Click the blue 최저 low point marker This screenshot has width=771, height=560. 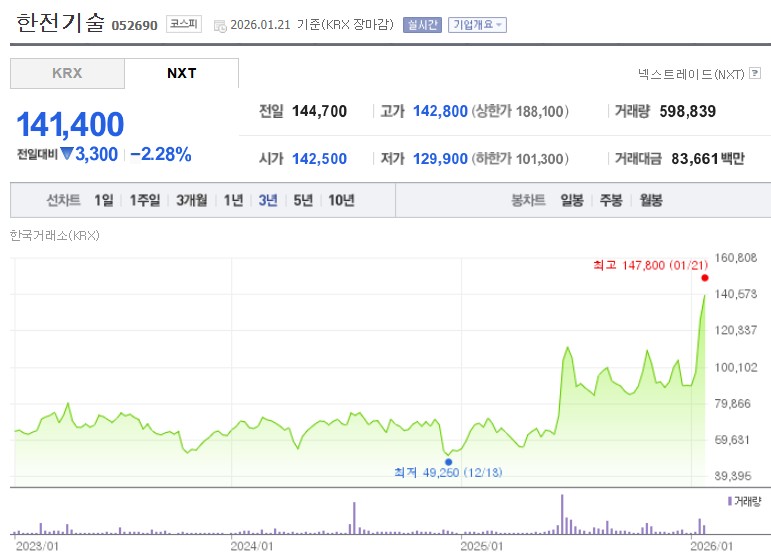[x=448, y=462]
